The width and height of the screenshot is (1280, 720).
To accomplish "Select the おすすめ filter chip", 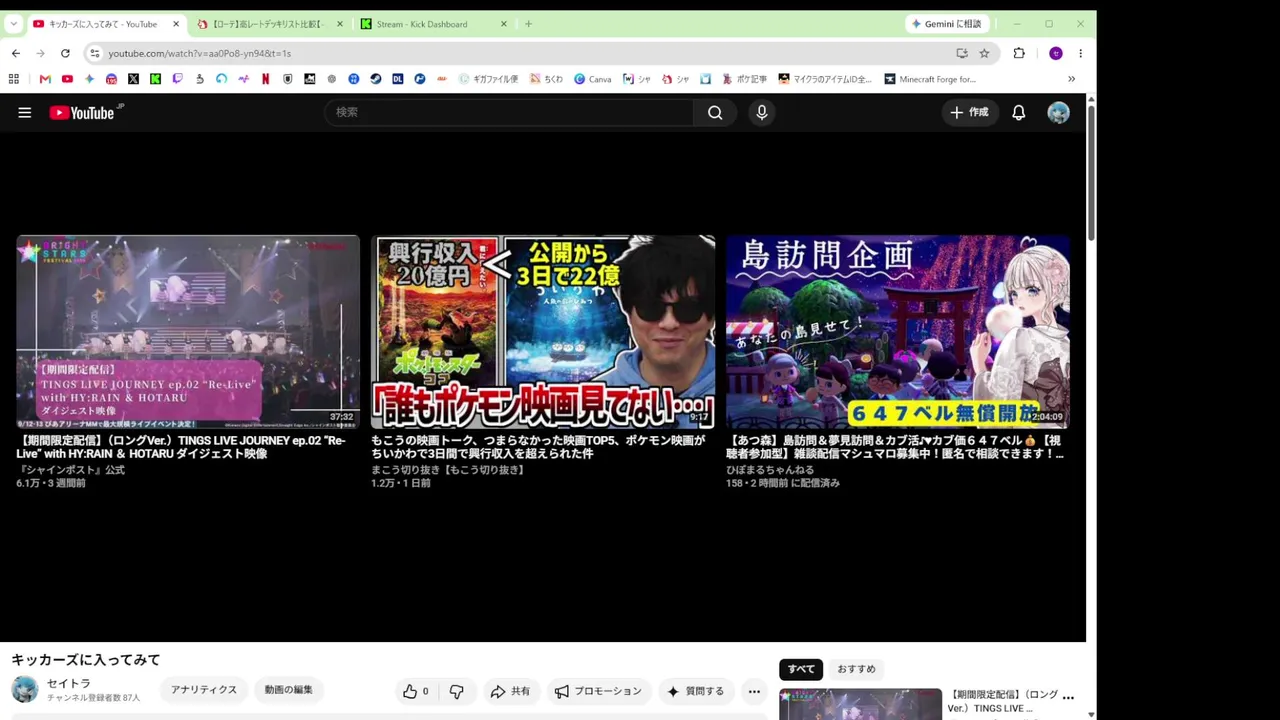I will [856, 669].
